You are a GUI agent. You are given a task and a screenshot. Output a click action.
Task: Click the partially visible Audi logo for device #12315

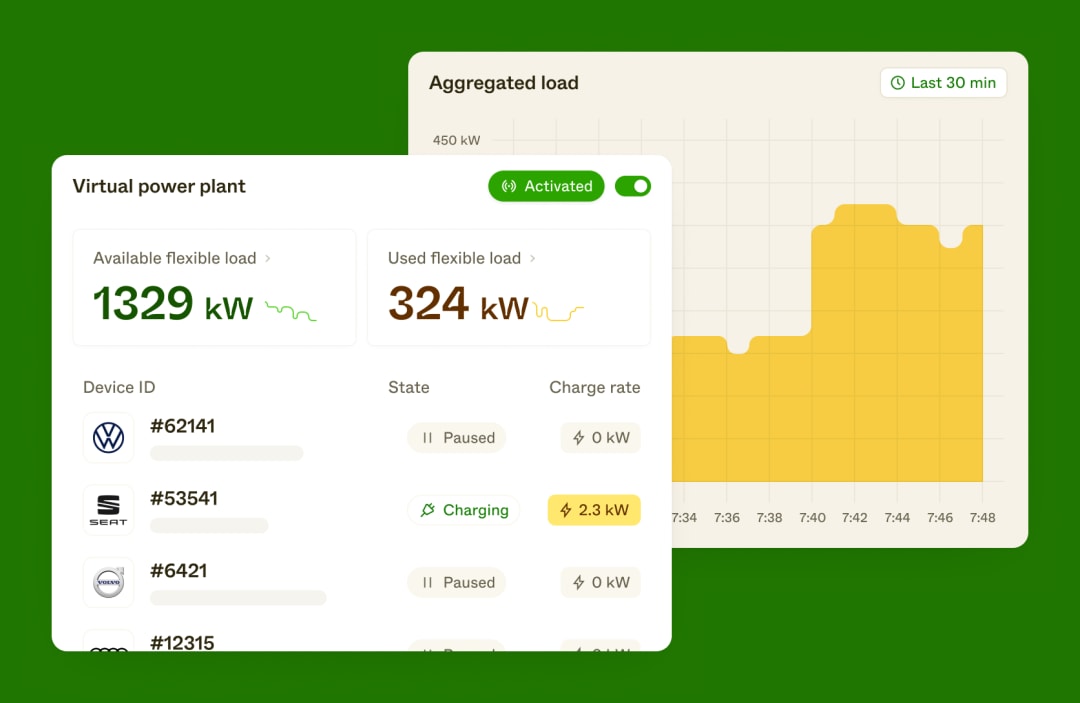(108, 648)
